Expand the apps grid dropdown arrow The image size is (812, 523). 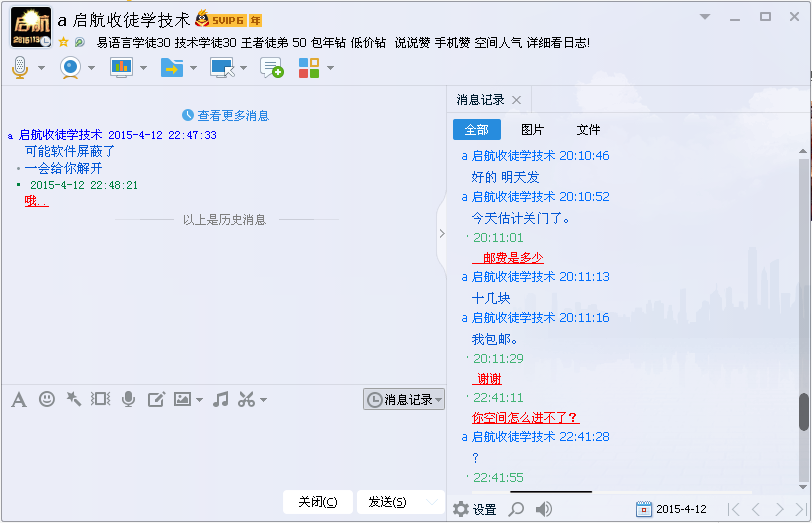click(x=330, y=68)
